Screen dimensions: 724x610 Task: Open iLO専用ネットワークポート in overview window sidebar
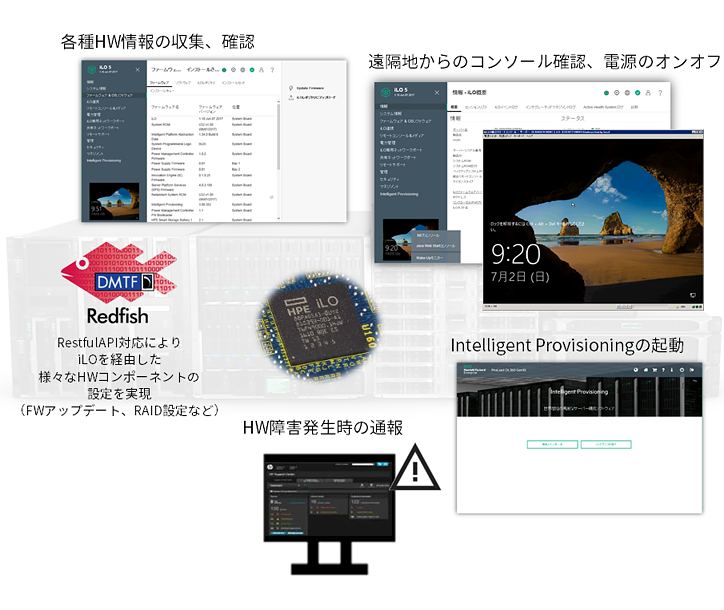pyautogui.click(x=401, y=150)
